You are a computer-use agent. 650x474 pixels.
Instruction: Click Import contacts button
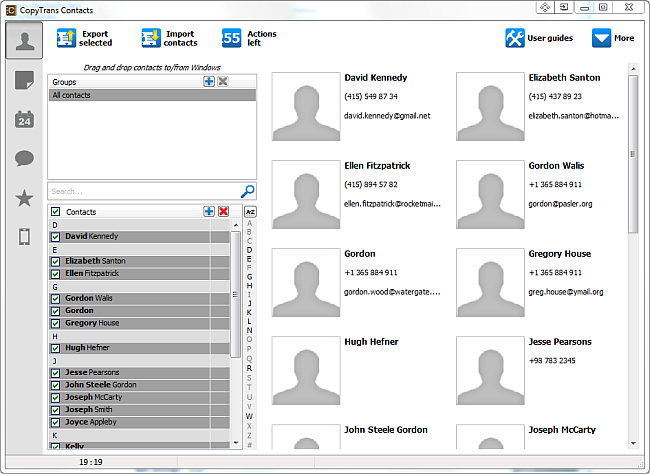pyautogui.click(x=169, y=38)
